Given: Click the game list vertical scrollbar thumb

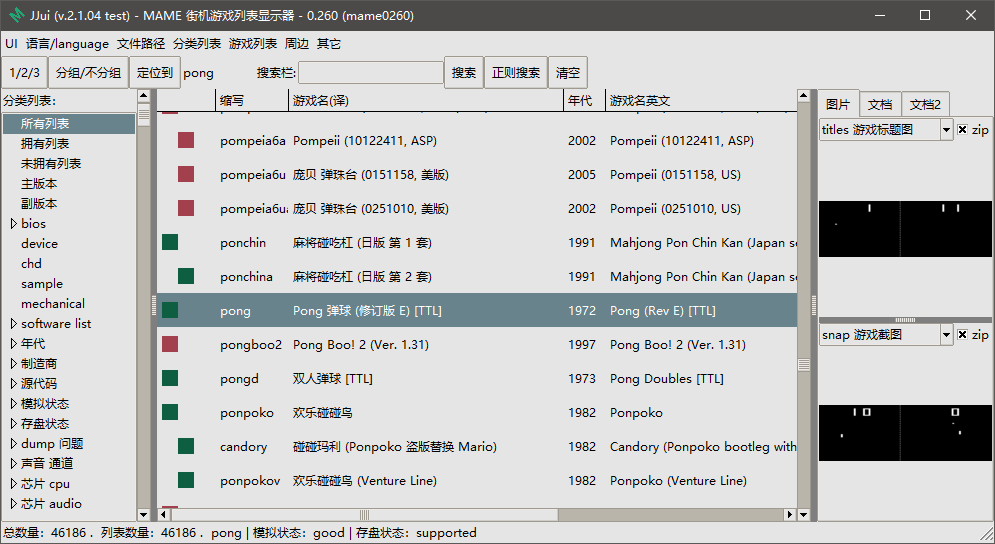Looking at the screenshot, I should pyautogui.click(x=803, y=364).
